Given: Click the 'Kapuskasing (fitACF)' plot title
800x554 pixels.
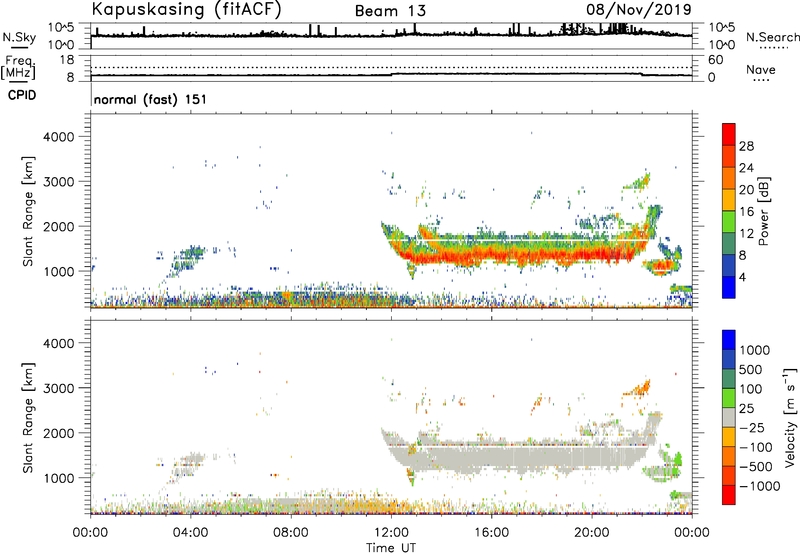Looking at the screenshot, I should click(x=186, y=9).
